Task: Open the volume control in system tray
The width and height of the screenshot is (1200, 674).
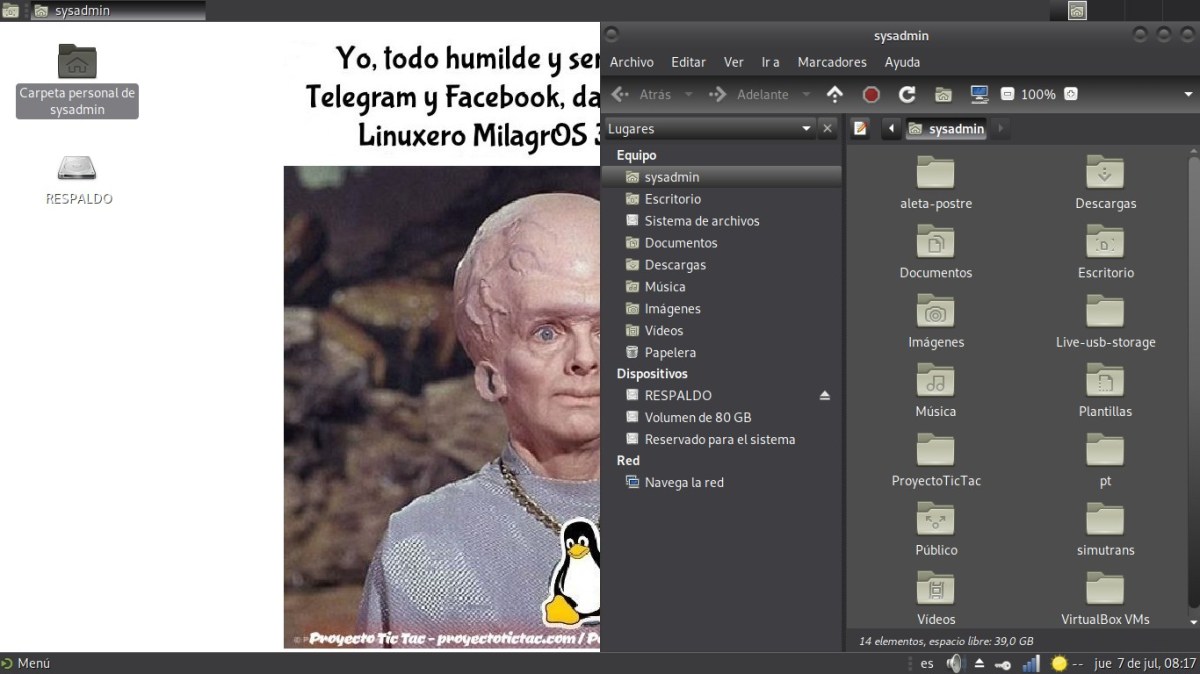Action: pyautogui.click(x=954, y=663)
